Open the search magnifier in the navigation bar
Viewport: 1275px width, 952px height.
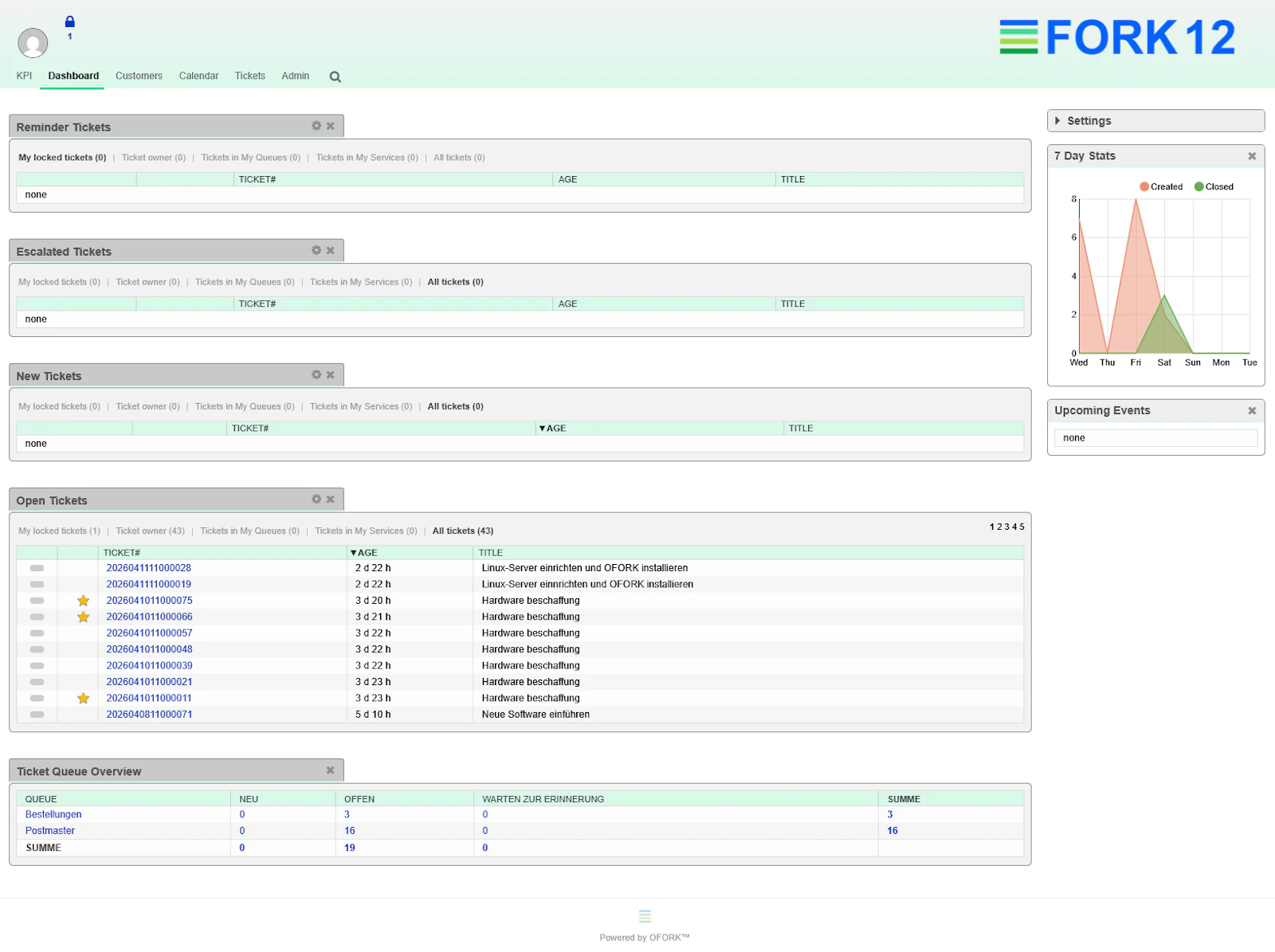335,77
